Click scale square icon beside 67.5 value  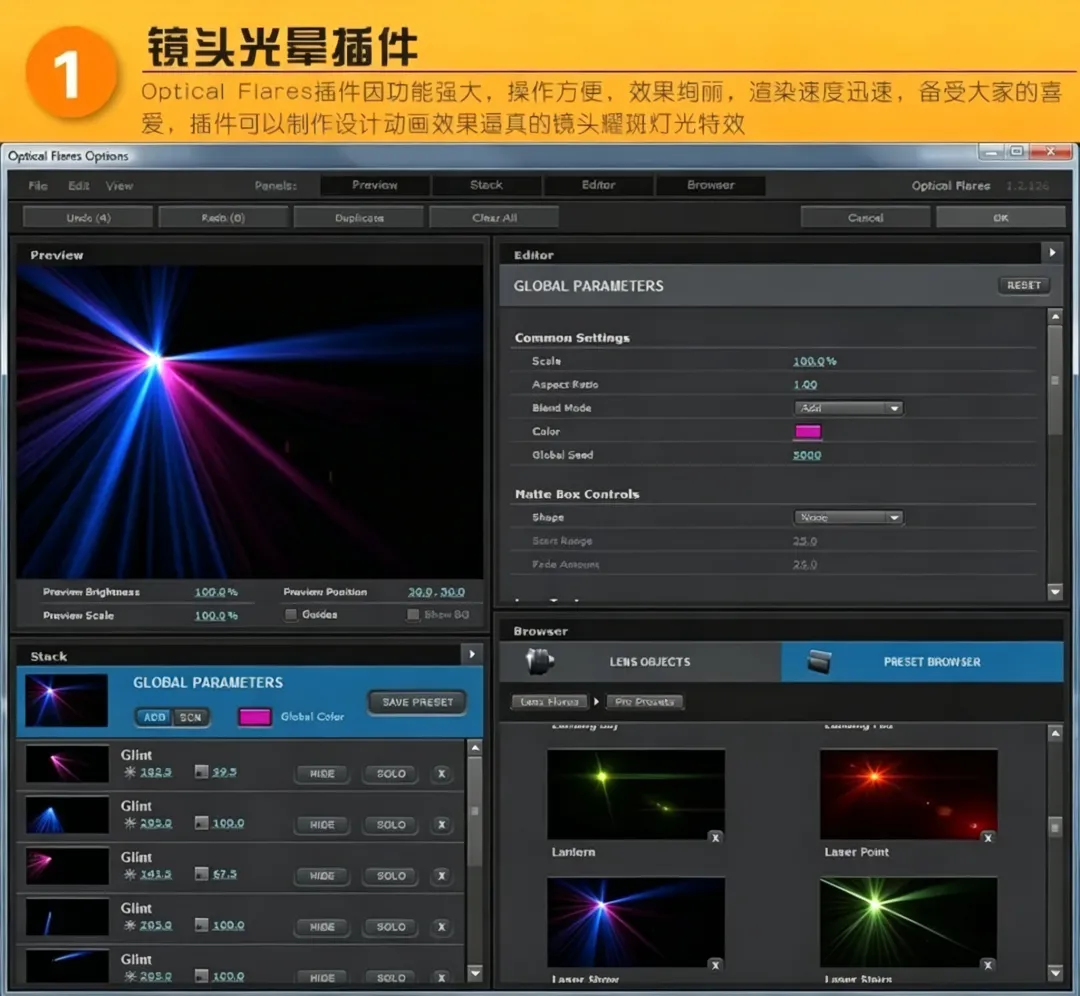201,873
